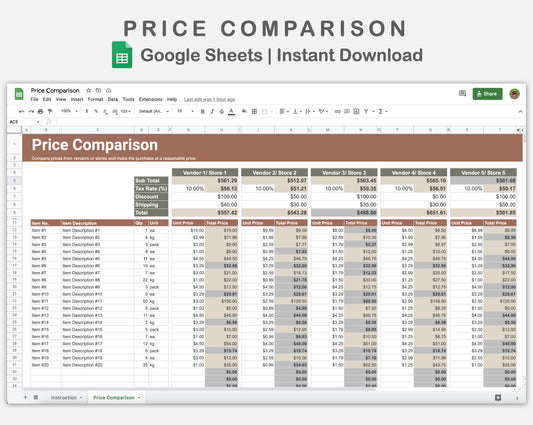The height and width of the screenshot is (425, 533).
Task: Open comment history icon near Share
Action: (462, 94)
